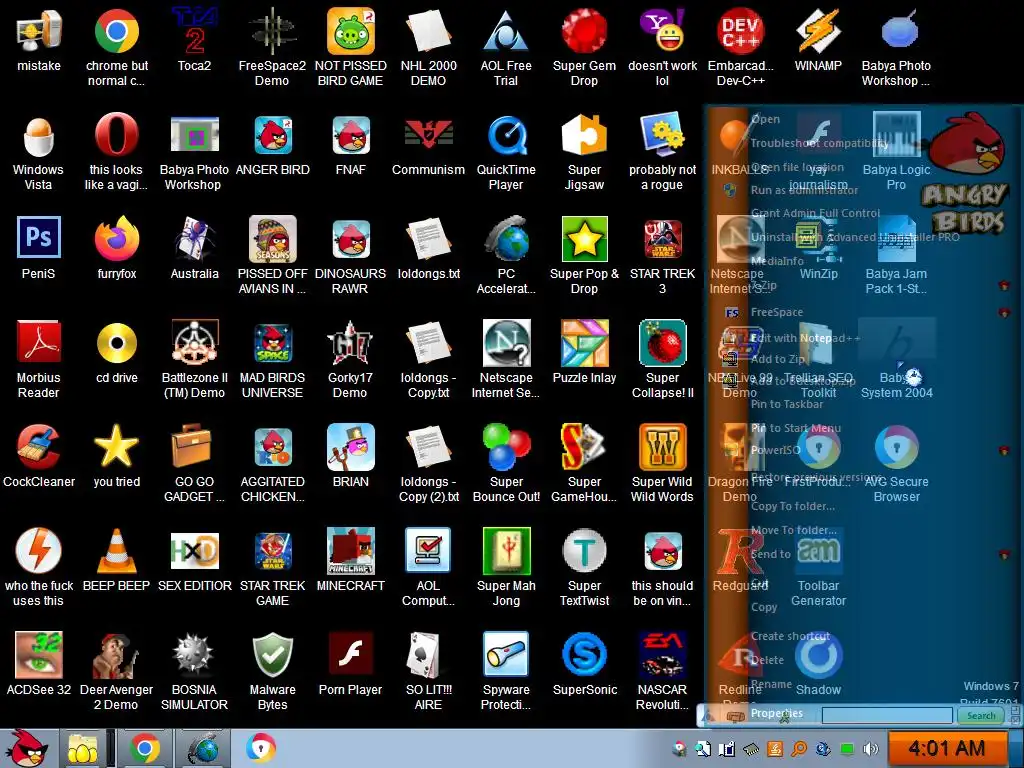Open Chrome from the taskbar
Viewport: 1024px width, 768px height.
(x=145, y=748)
